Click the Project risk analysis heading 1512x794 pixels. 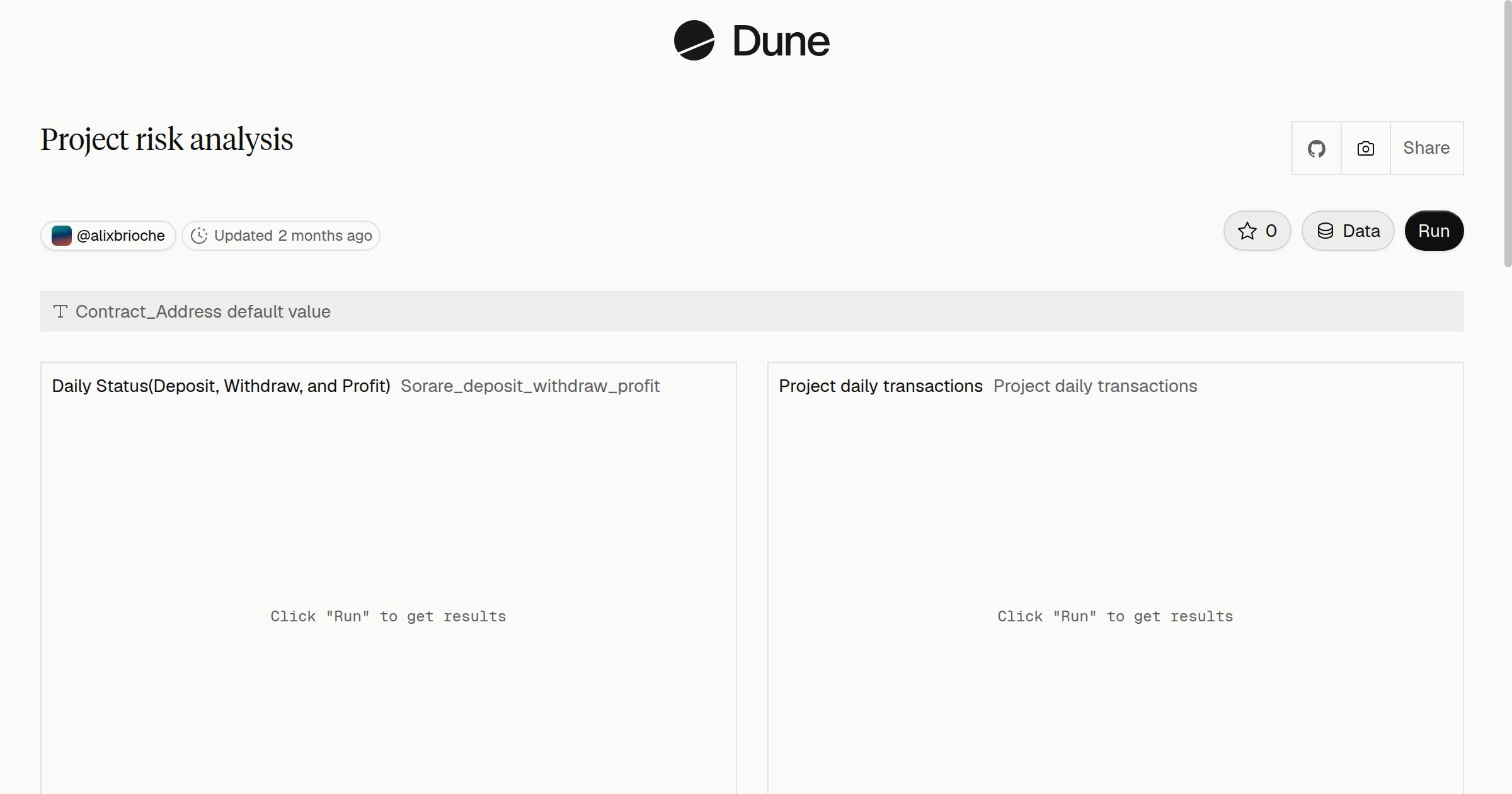coord(167,139)
